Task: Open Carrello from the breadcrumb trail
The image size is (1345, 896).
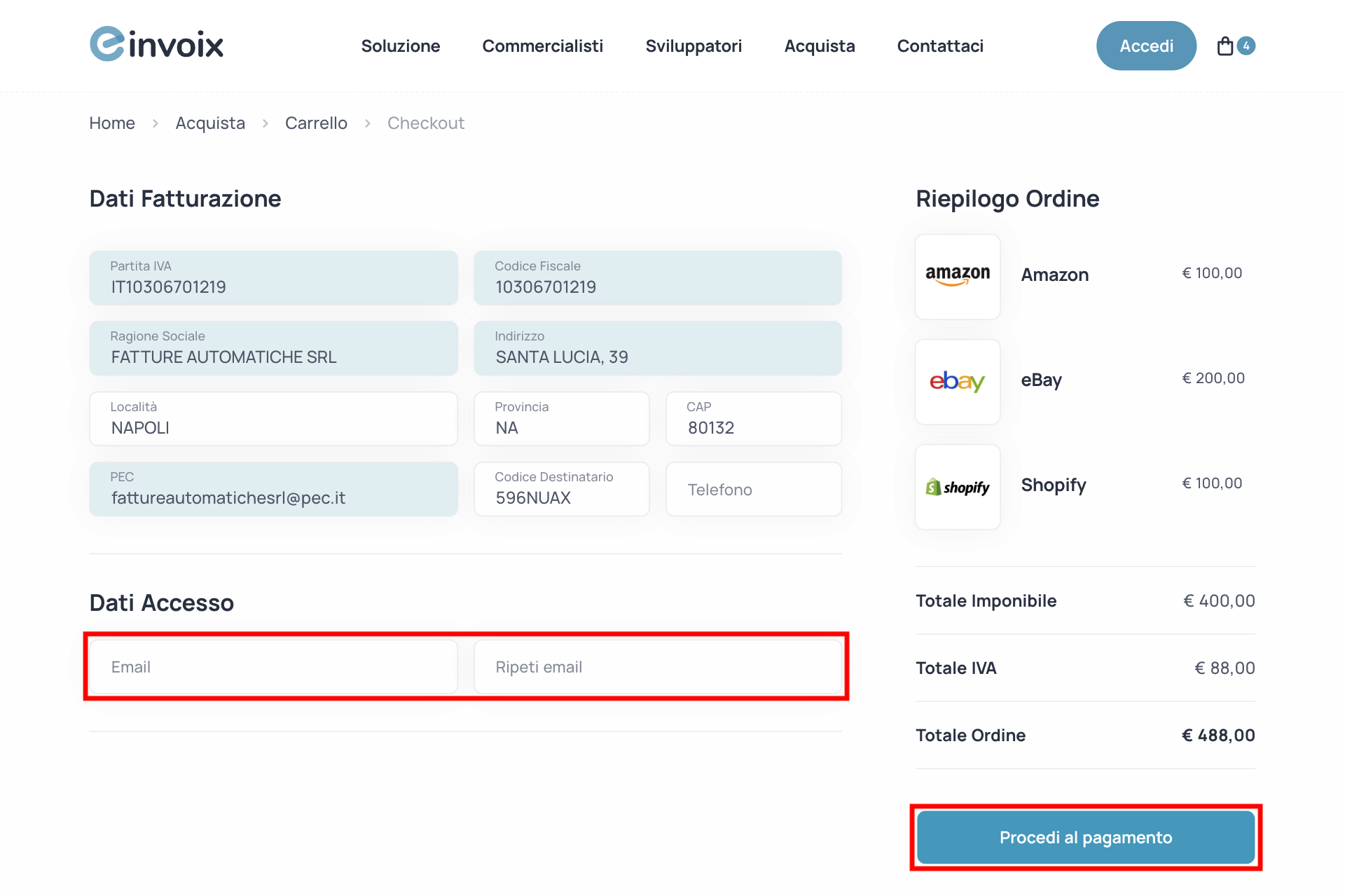Action: tap(316, 123)
